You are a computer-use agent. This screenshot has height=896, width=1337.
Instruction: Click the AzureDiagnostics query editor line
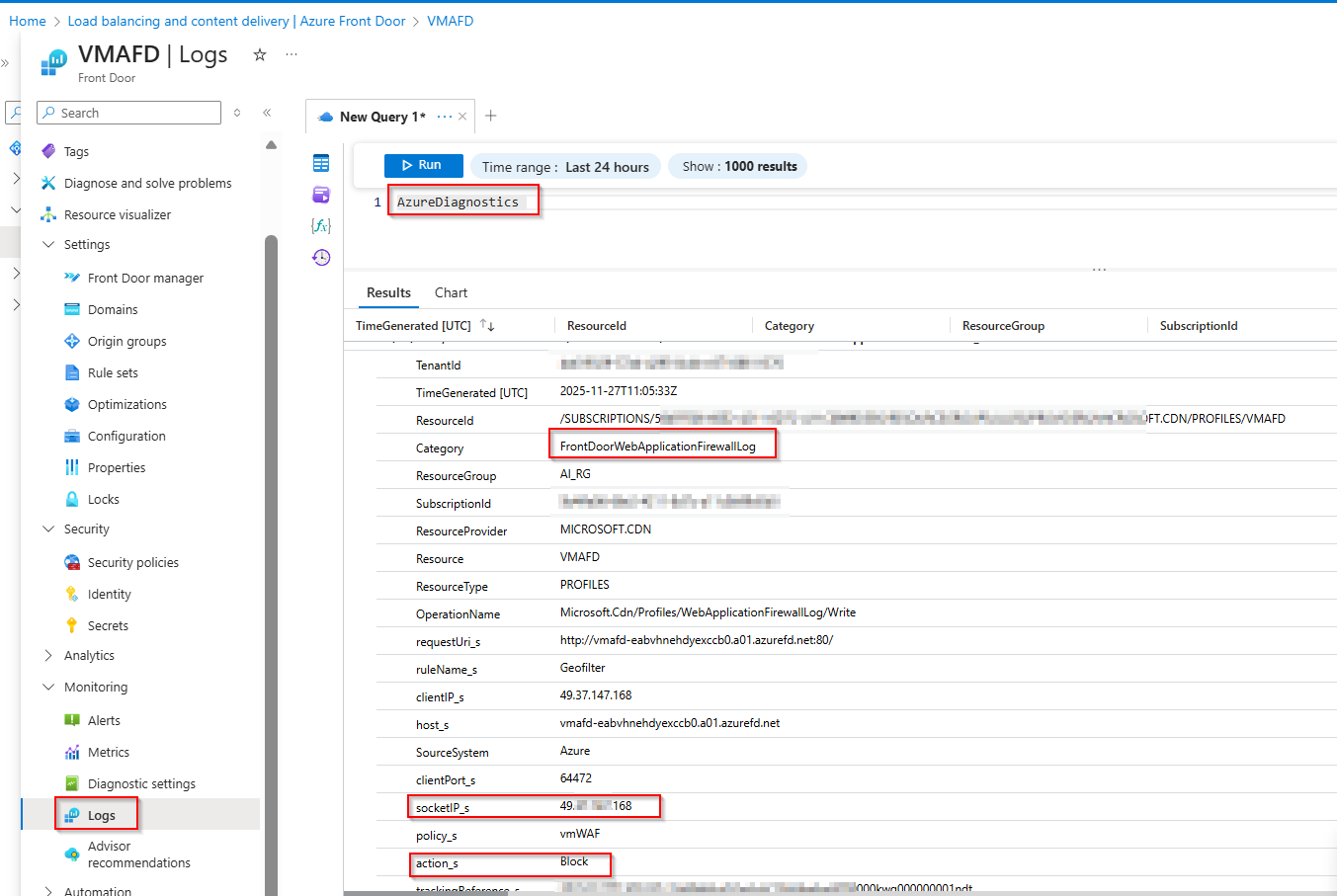tap(458, 202)
